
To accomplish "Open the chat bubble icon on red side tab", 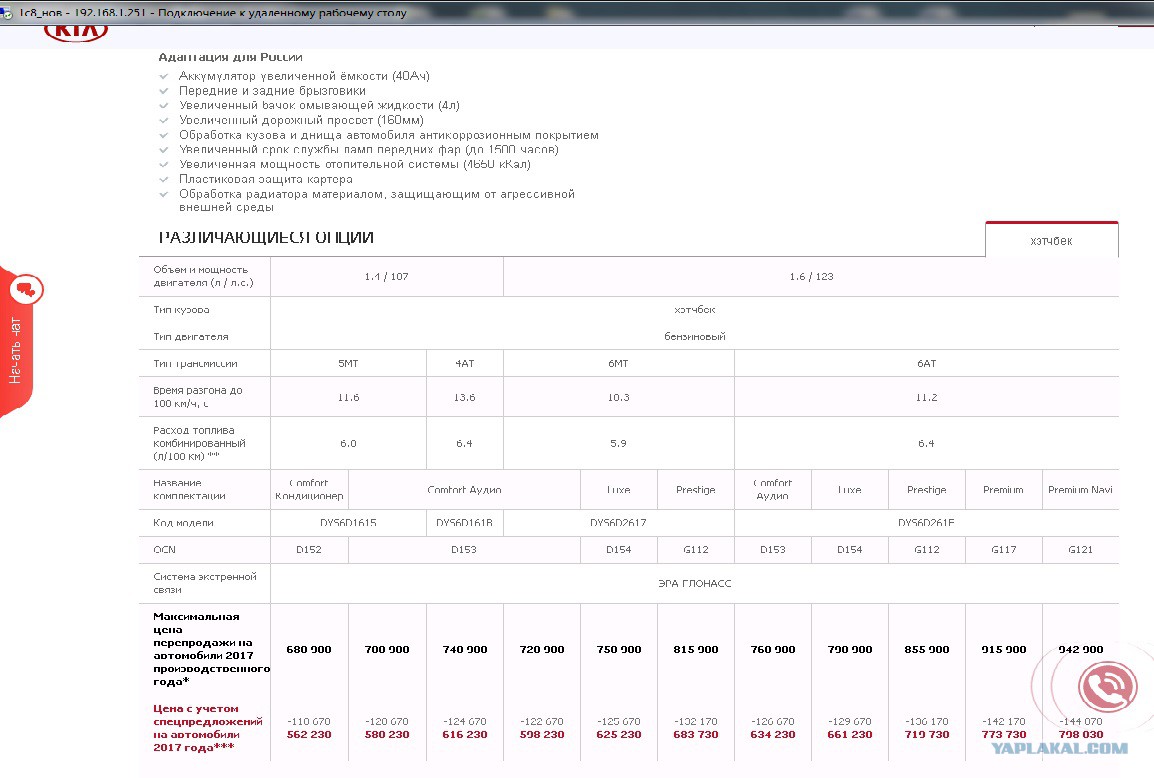I will (26, 290).
